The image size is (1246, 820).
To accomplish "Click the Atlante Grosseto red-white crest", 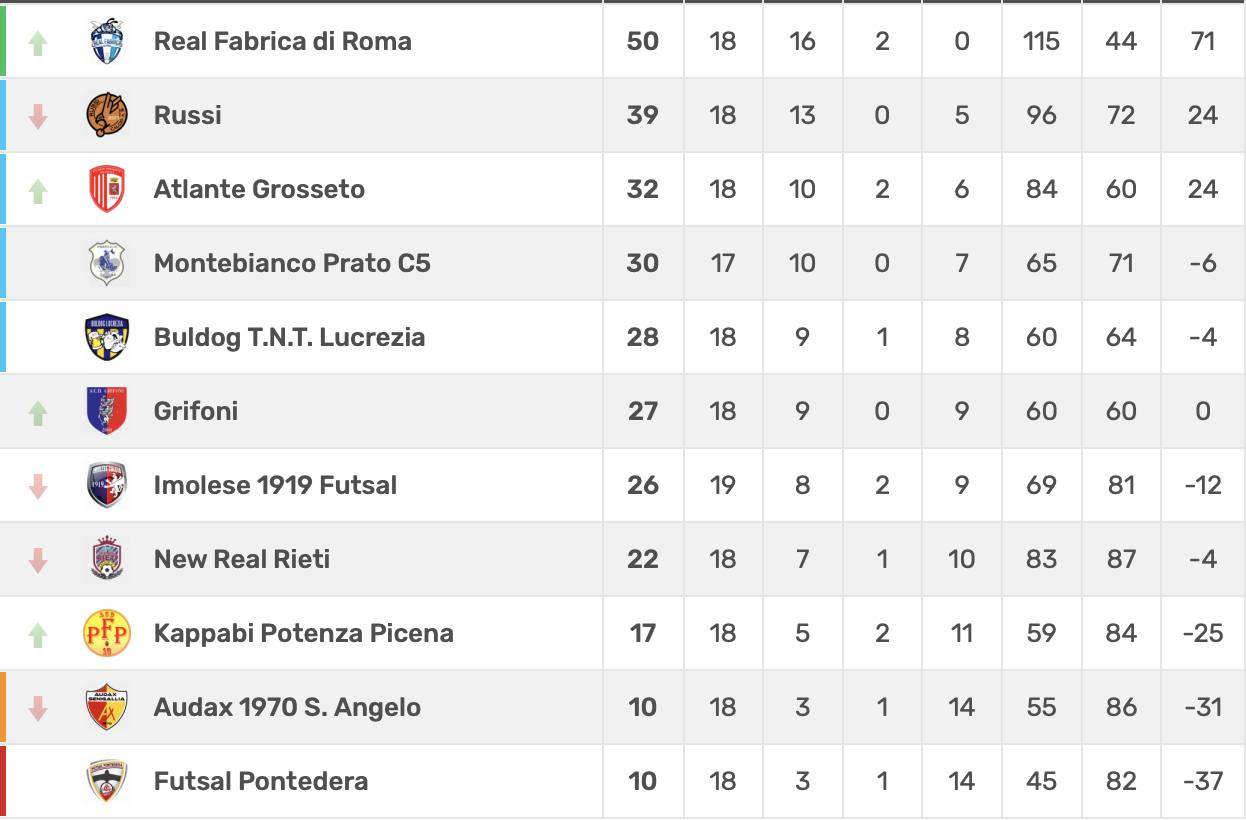I will click(107, 190).
